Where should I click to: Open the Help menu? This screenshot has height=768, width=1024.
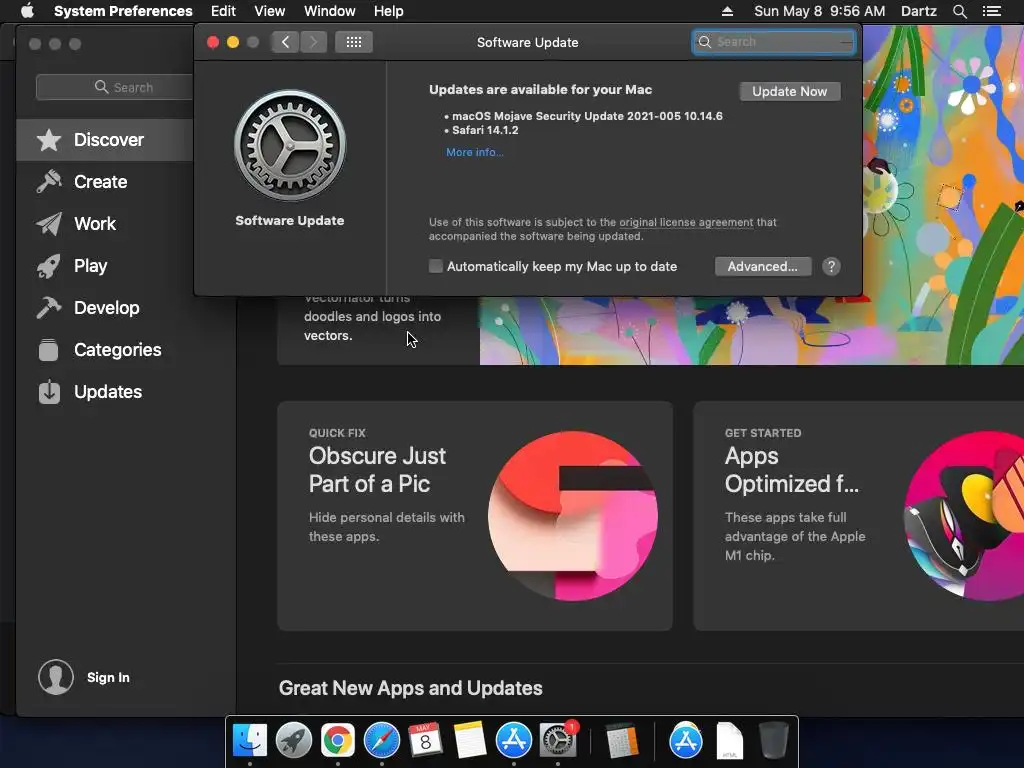[389, 11]
